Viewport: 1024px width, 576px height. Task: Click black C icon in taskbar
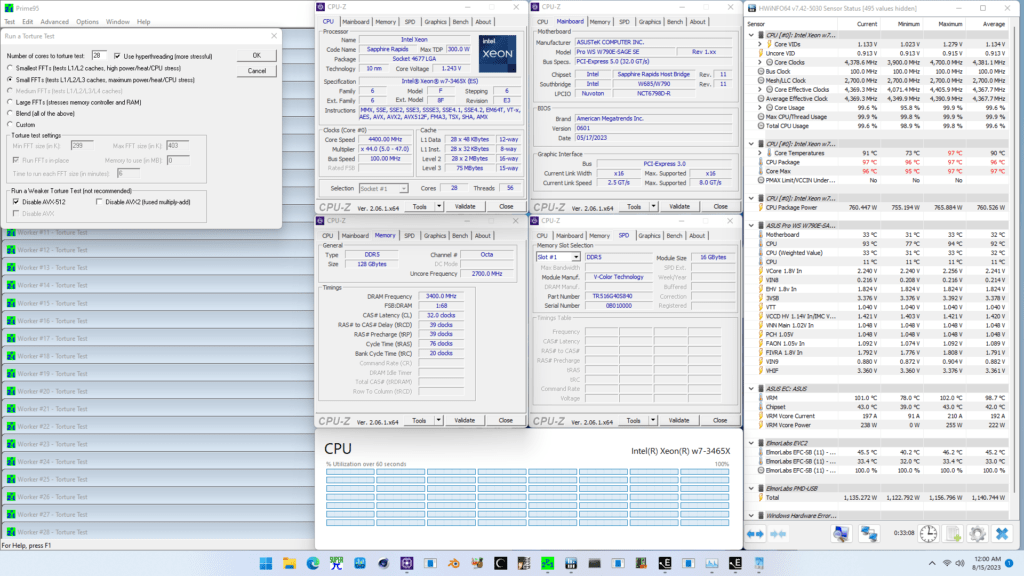coord(501,564)
